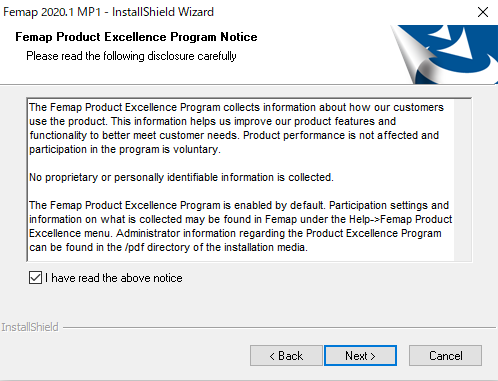Go to previous step with < Back
The height and width of the screenshot is (381, 498).
point(286,356)
